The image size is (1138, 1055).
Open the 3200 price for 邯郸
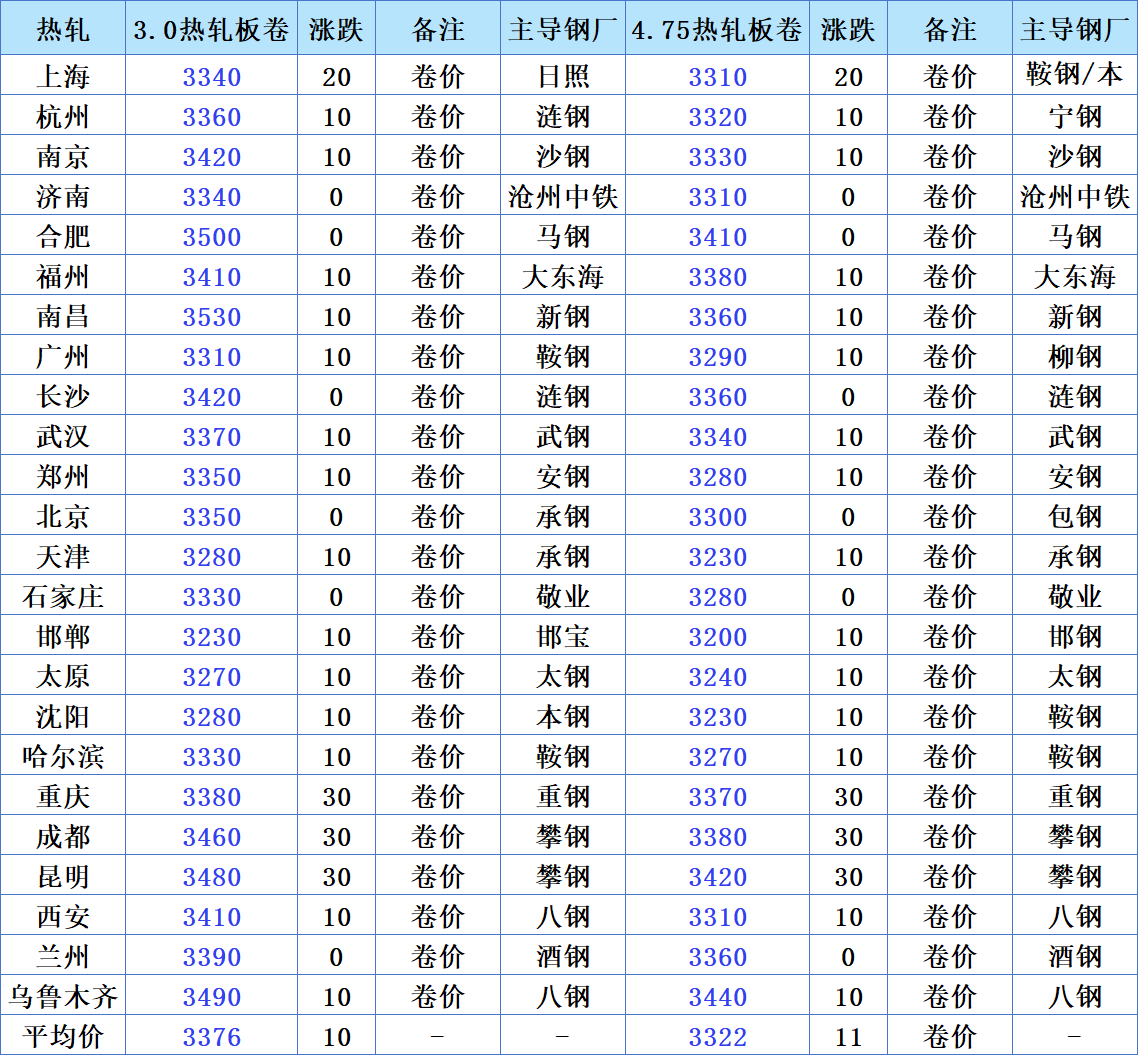tap(717, 637)
